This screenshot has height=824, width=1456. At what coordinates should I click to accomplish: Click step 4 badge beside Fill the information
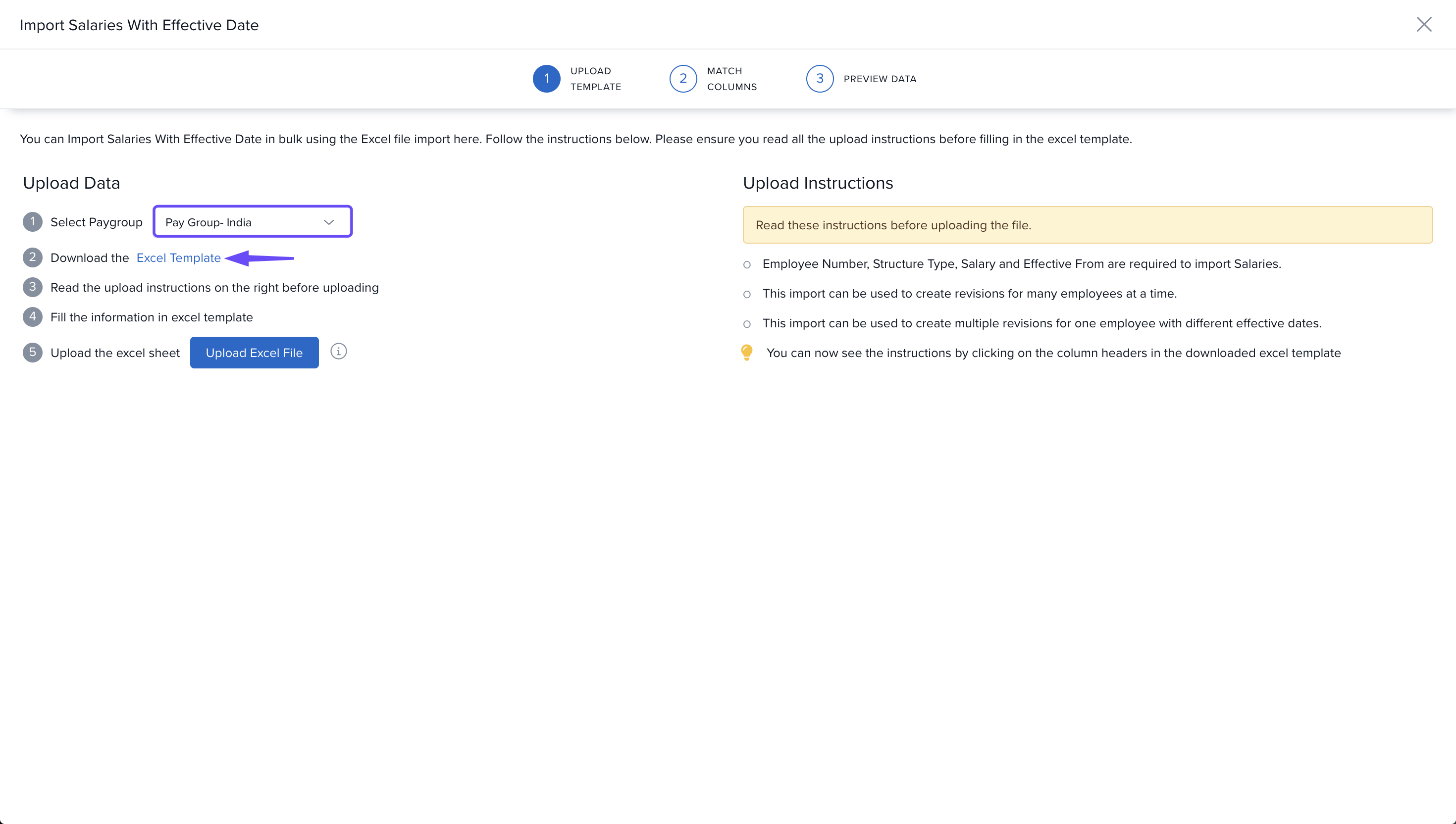(x=33, y=317)
